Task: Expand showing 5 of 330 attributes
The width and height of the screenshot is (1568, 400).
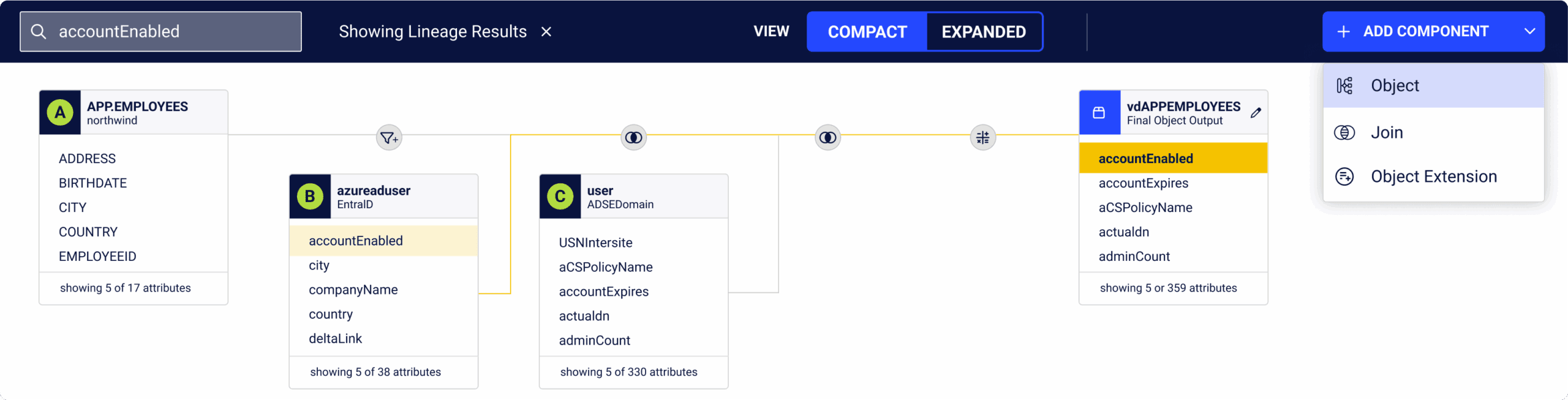Action: coord(628,372)
